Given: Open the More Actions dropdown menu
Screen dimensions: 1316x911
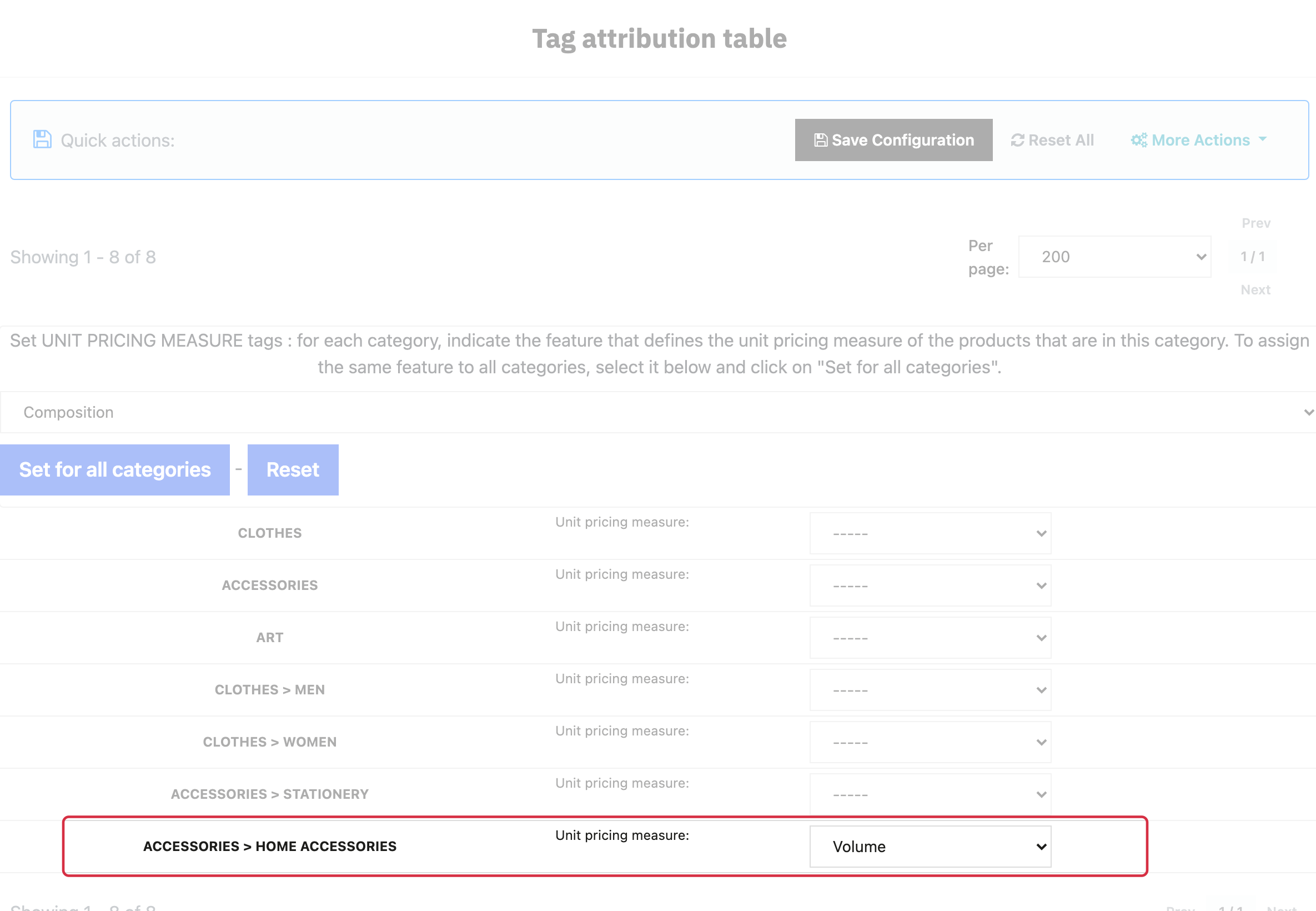Looking at the screenshot, I should [1198, 140].
